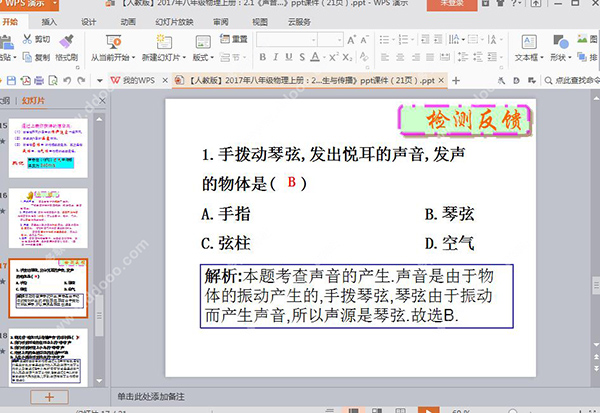The image size is (600, 413).
Task: Toggle Strikethrough (S) formatting
Action: tap(302, 57)
